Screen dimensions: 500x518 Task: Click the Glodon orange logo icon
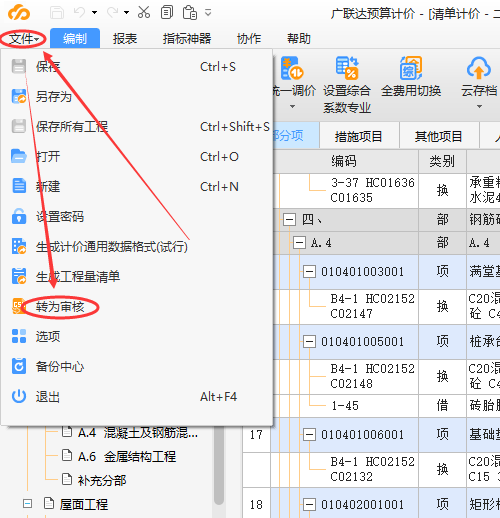[x=19, y=13]
